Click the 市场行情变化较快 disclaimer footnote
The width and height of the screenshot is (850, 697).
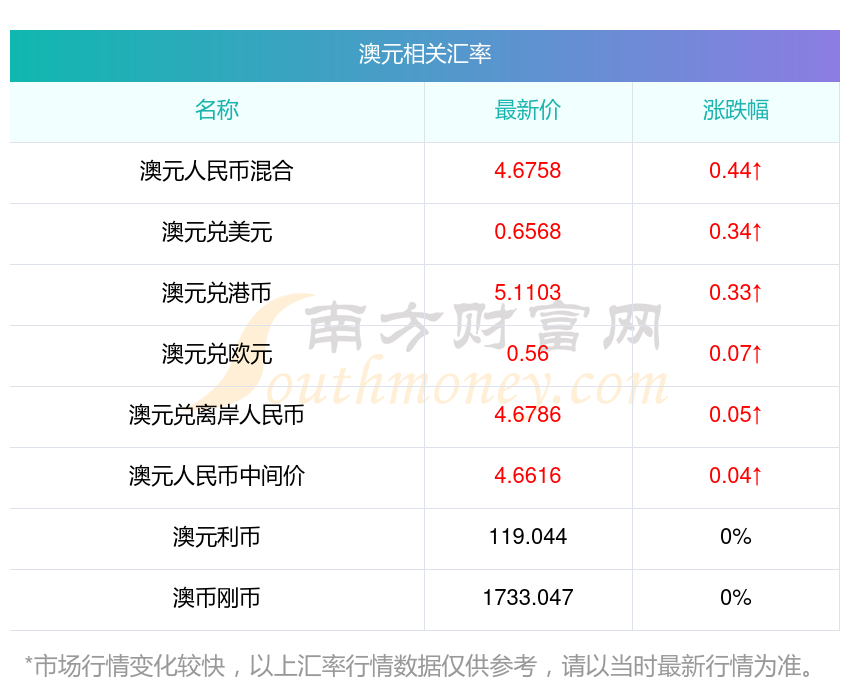(418, 666)
